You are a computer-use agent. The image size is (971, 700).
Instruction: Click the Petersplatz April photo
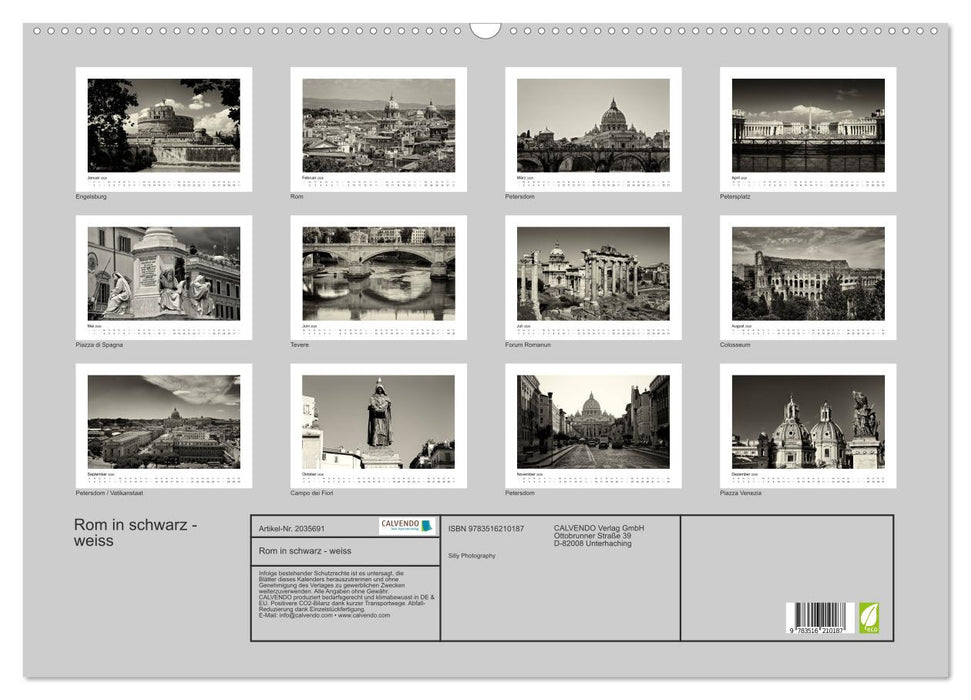[x=808, y=125]
